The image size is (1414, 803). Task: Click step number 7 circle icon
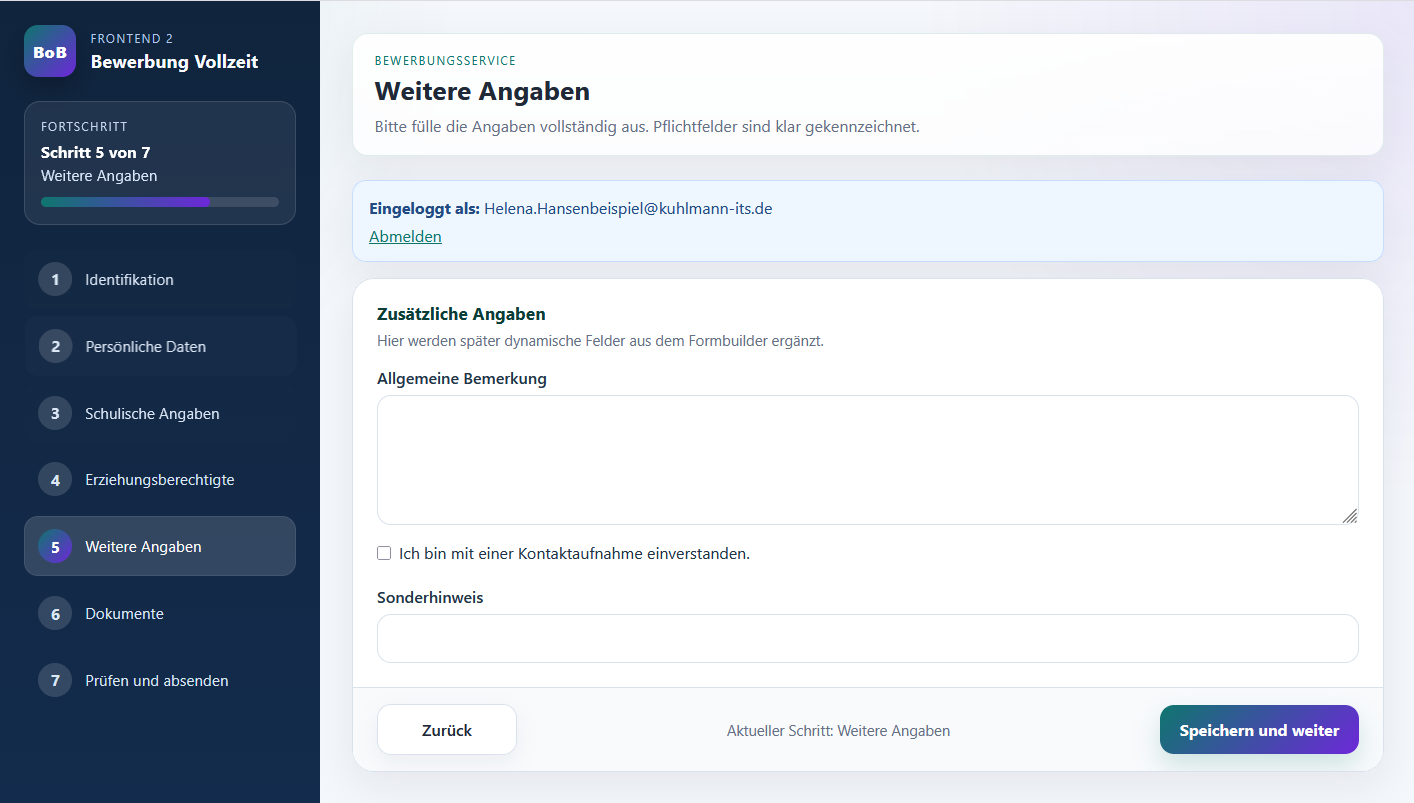pyautogui.click(x=55, y=681)
